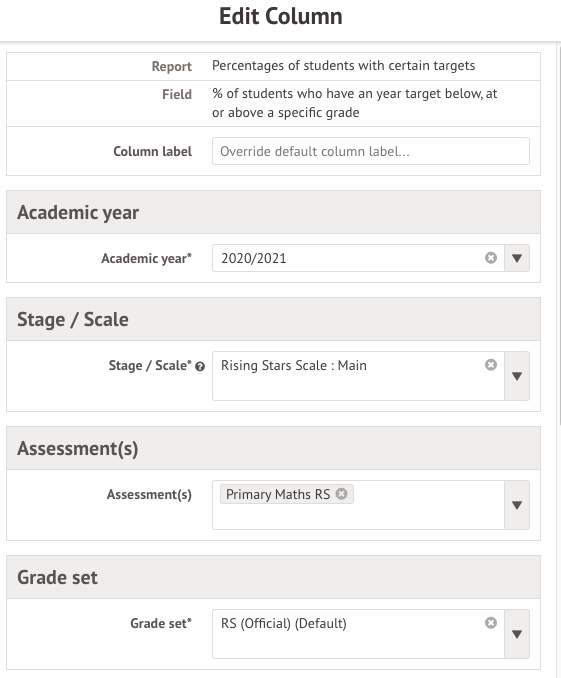The height and width of the screenshot is (678, 561).
Task: Focus the Column label input field
Action: (371, 151)
